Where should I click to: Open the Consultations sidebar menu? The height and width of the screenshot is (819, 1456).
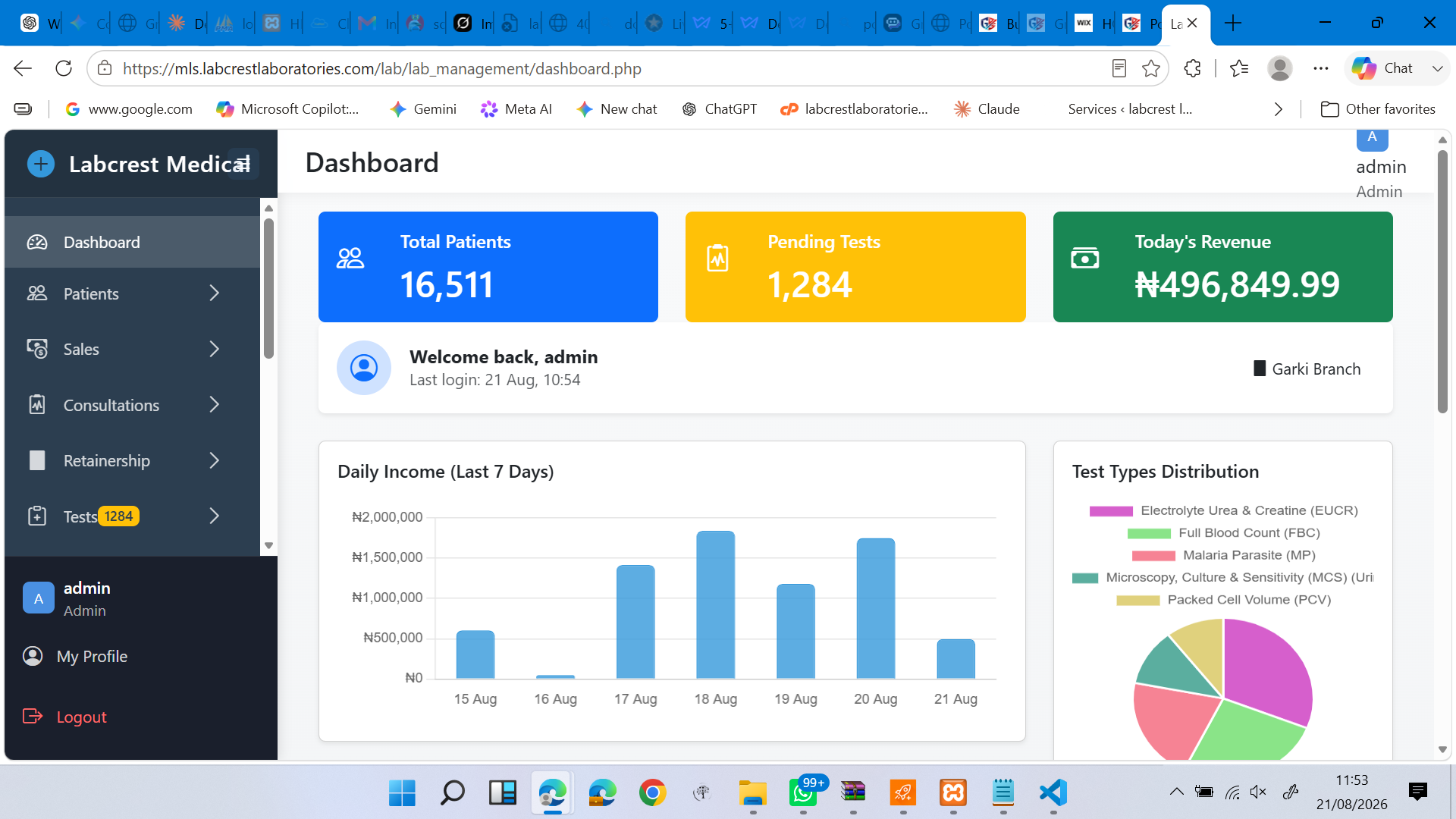(x=133, y=405)
